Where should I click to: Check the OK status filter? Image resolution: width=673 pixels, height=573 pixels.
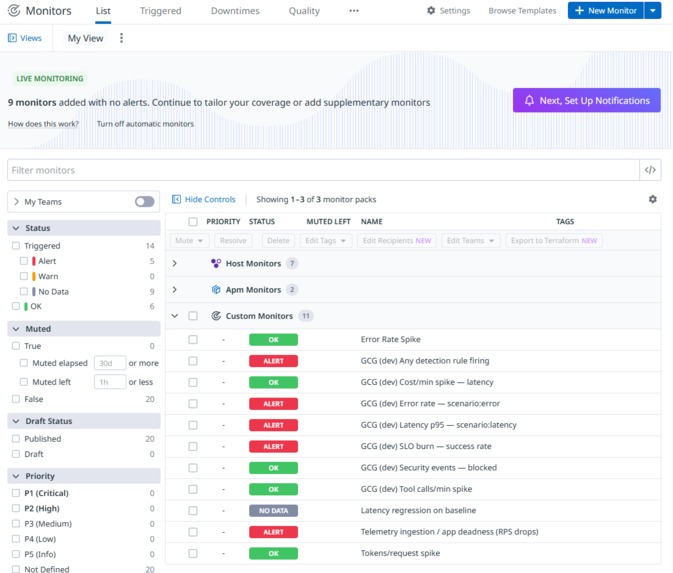coord(16,306)
